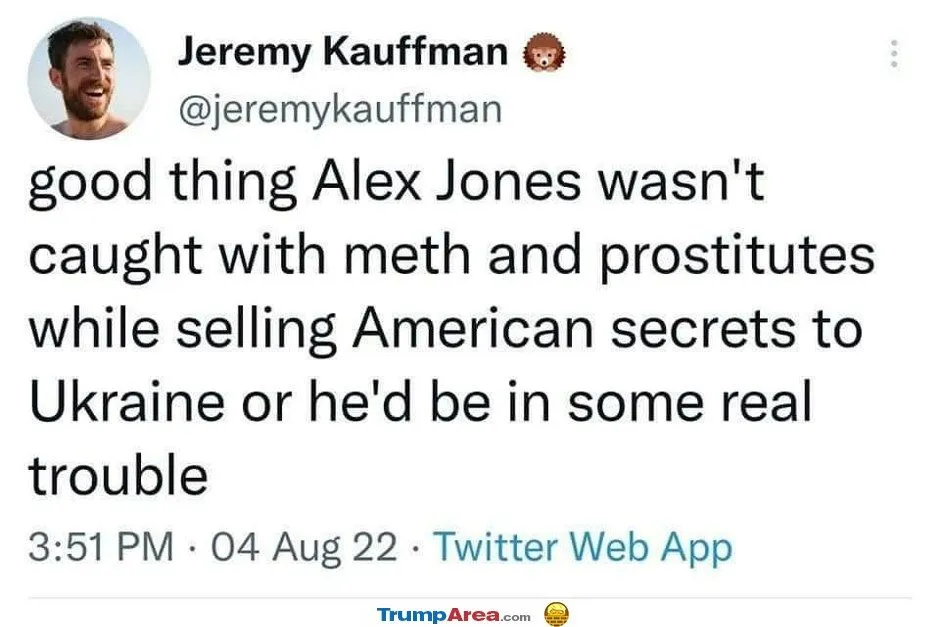This screenshot has height=627, width=940.
Task: Click the @jeremykauffman handle
Action: click(338, 108)
